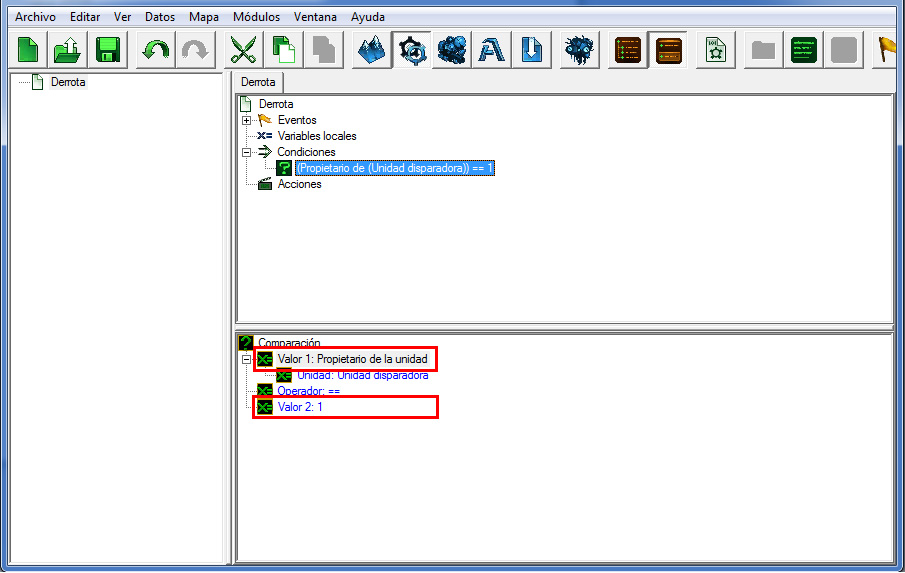Click Valor 1: Propietario de la unidad
This screenshot has width=905, height=573.
(353, 359)
